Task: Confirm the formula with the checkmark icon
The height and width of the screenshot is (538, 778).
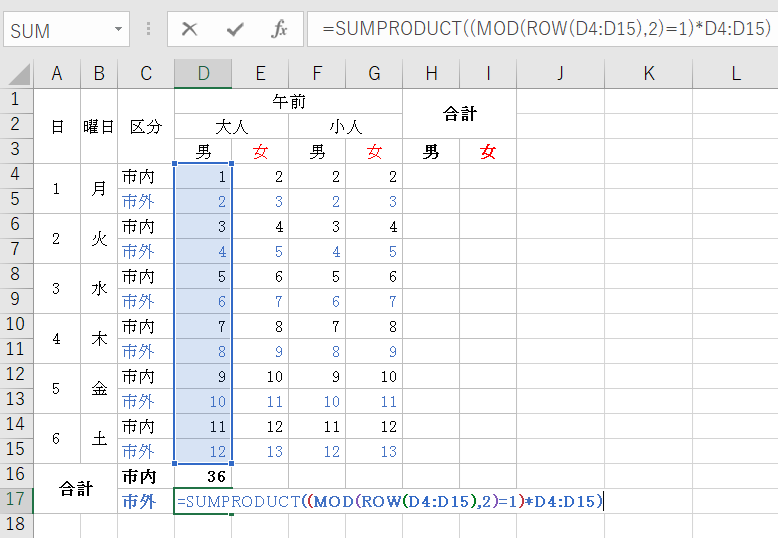Action: (x=234, y=29)
